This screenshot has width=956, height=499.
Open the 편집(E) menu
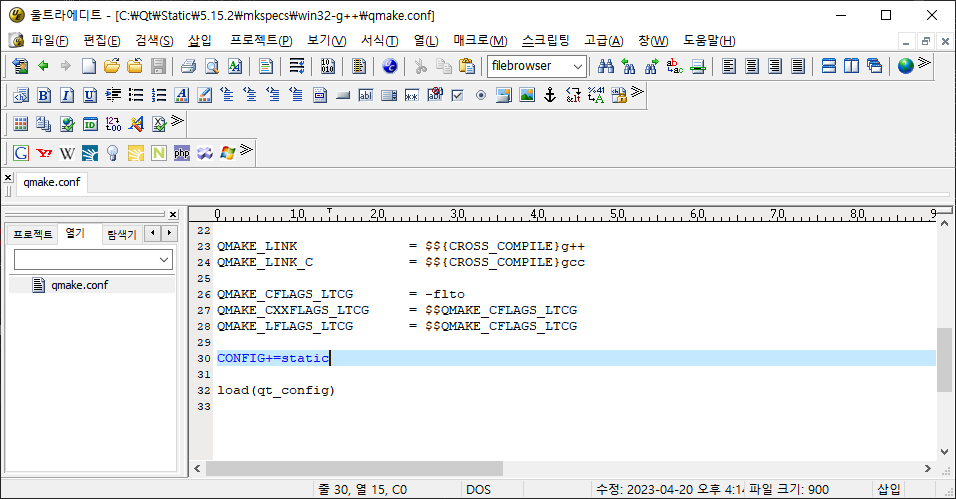[x=102, y=40]
